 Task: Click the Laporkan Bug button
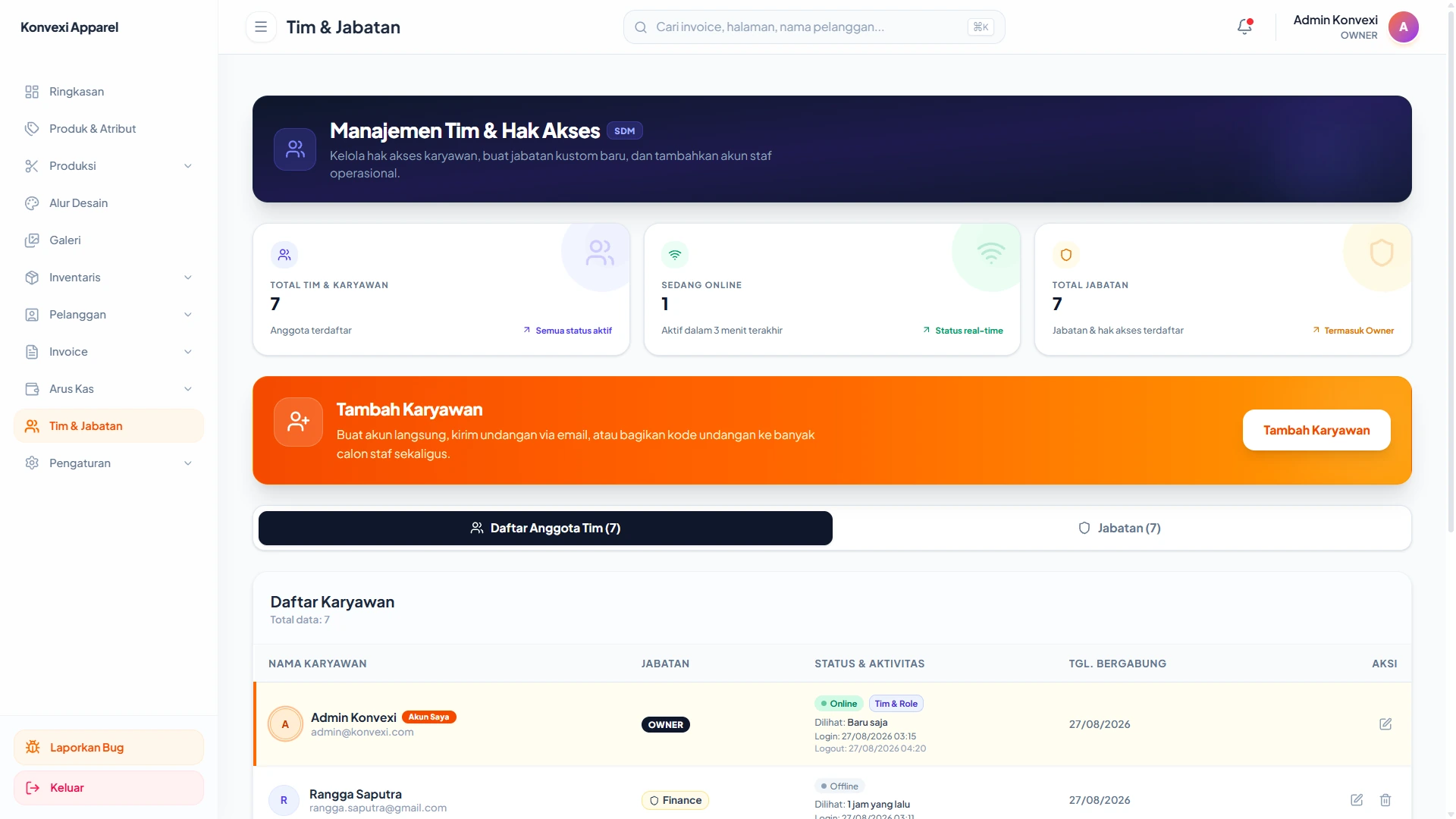tap(108, 747)
